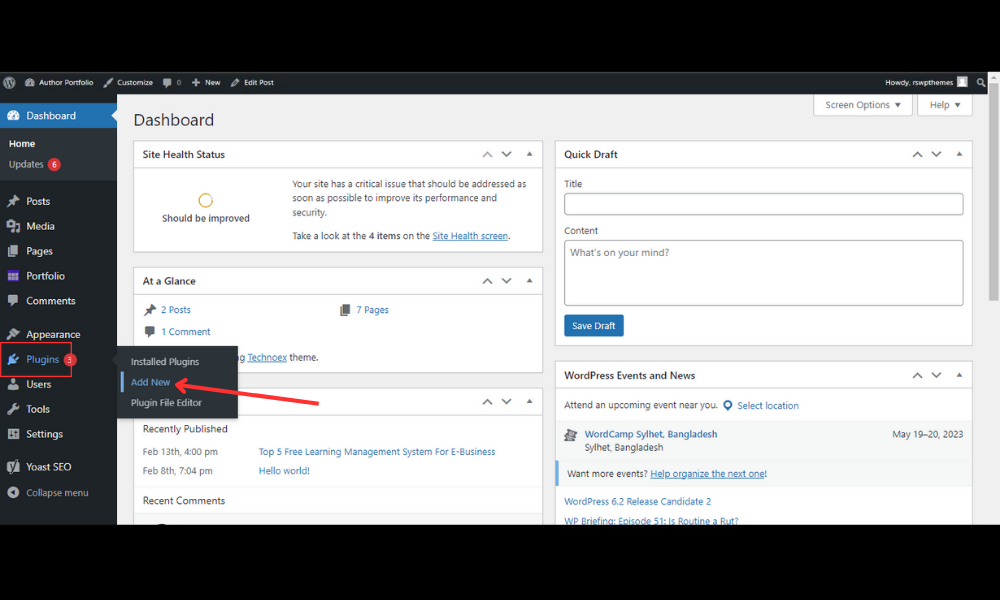Viewport: 1000px width, 600px height.
Task: Open WordCamp Sylhet, Bangladesh event
Action: click(x=651, y=434)
